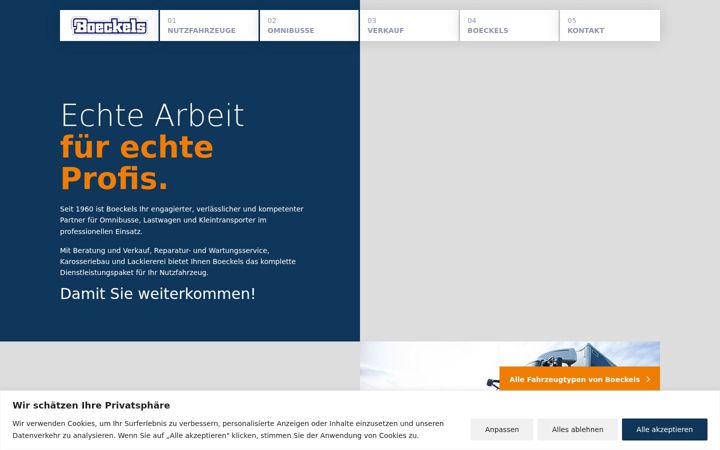Click the paragraph starting 'Seit 1960 ist Boeckels'

182,220
